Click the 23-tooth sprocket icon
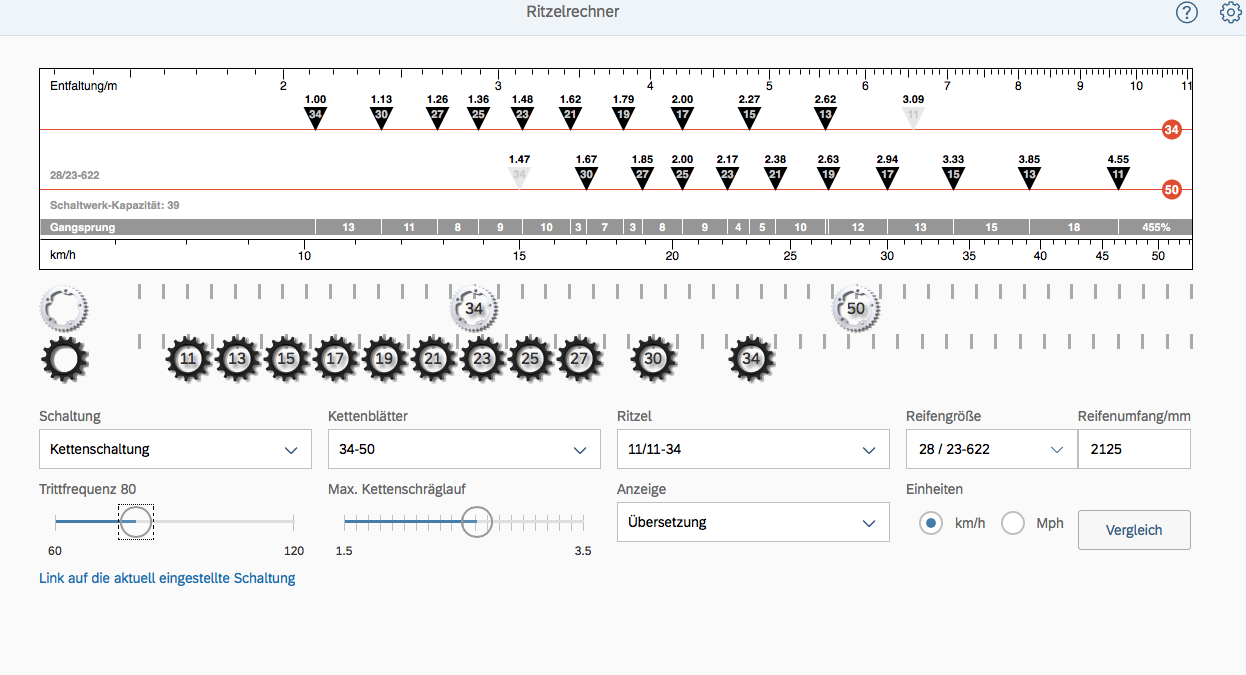This screenshot has height=675, width=1246. tap(483, 359)
